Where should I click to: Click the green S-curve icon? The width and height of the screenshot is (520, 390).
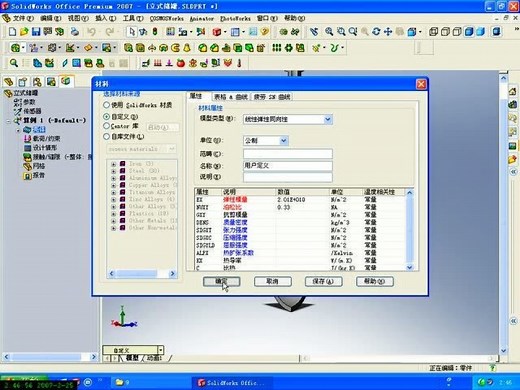click(x=334, y=48)
